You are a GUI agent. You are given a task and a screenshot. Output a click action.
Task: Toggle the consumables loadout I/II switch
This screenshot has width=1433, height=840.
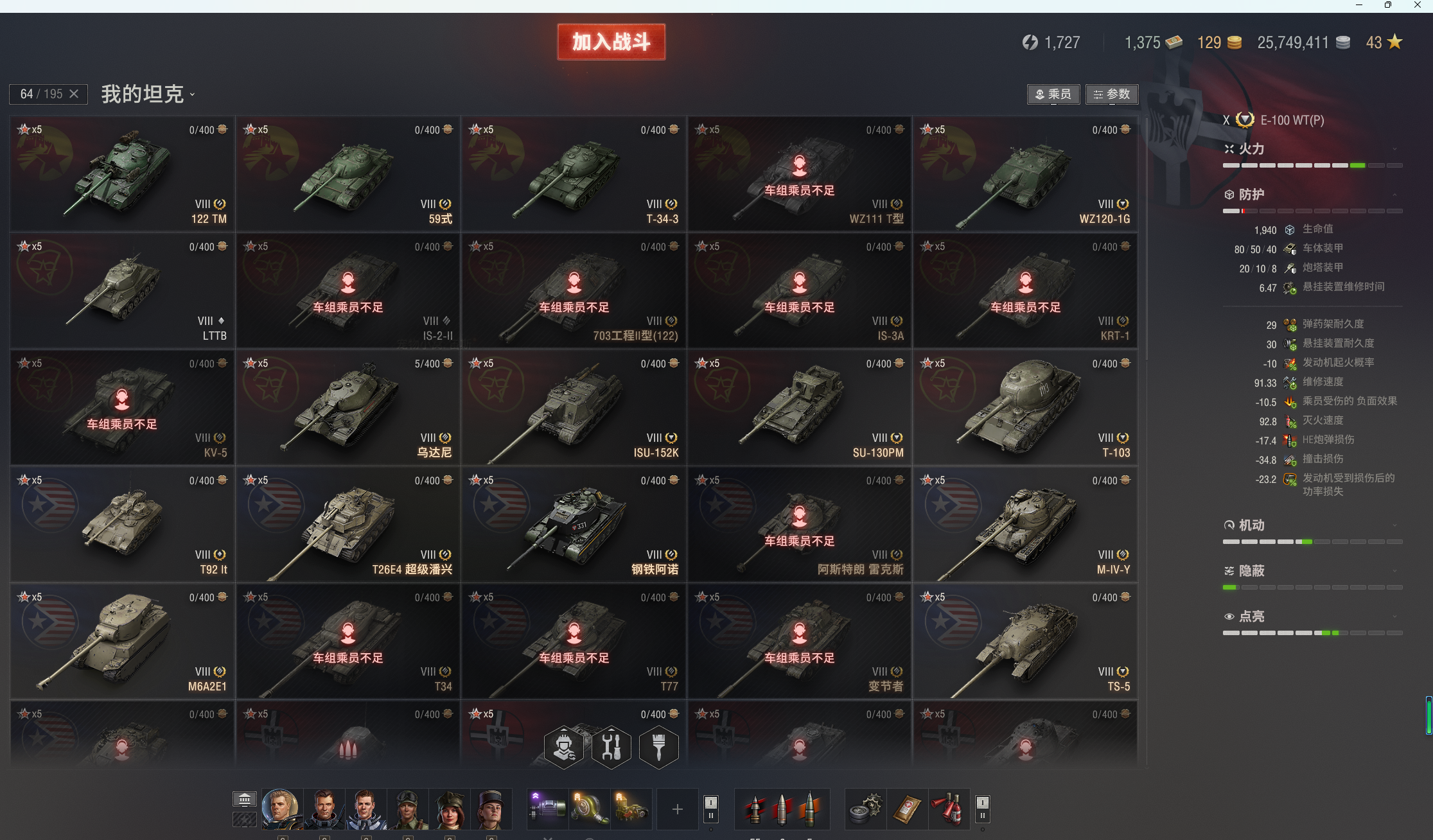982,809
